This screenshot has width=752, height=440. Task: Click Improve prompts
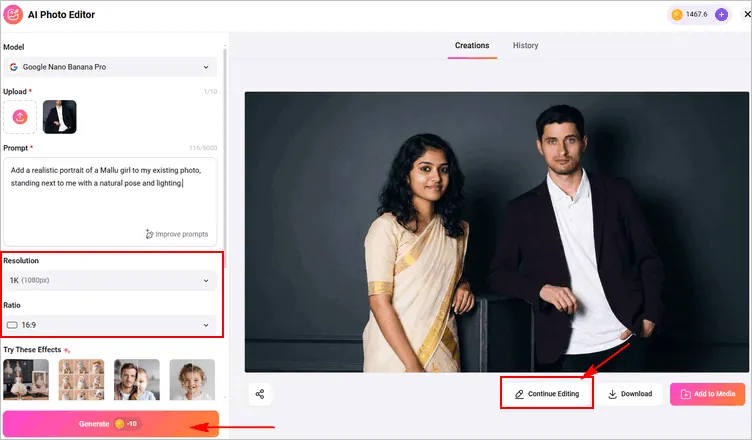[x=177, y=234]
